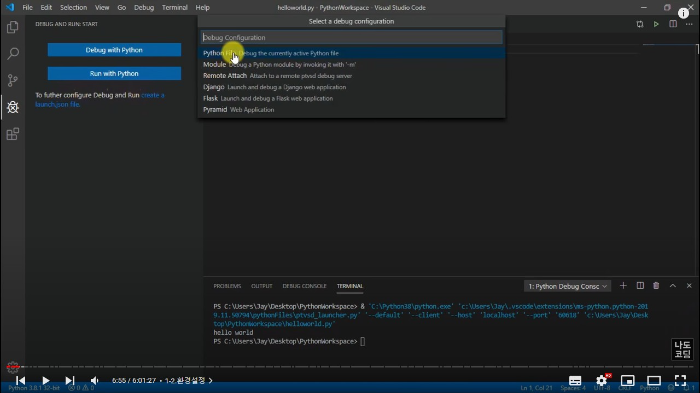Split the terminal panel
Screen dimensions: 700x393
click(x=640, y=286)
